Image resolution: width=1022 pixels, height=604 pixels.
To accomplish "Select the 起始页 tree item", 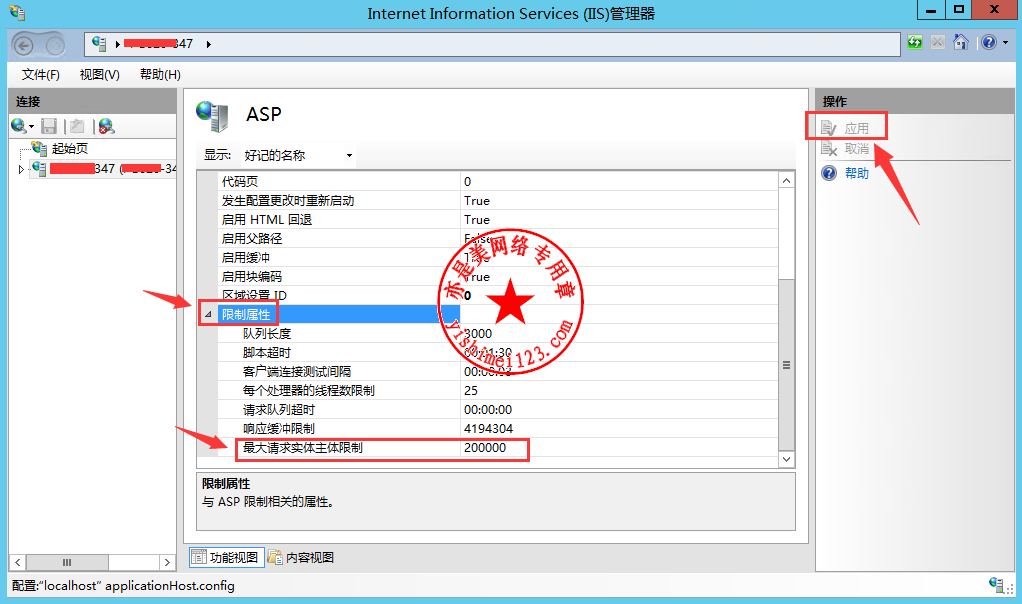I will 70,149.
